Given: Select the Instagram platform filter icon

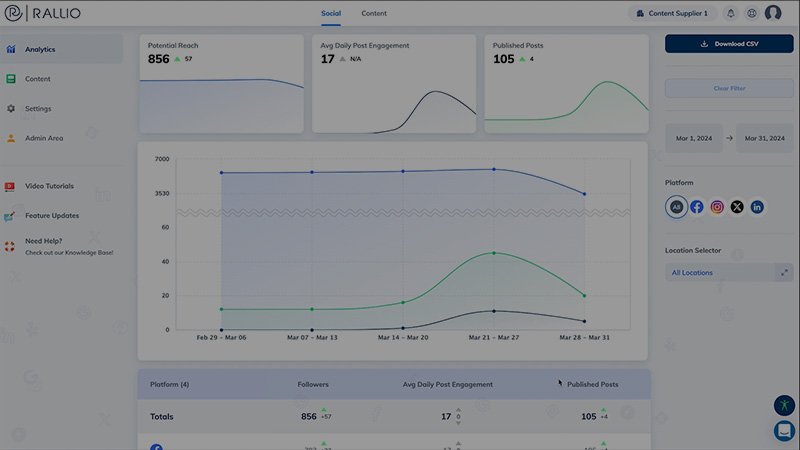Looking at the screenshot, I should point(717,207).
